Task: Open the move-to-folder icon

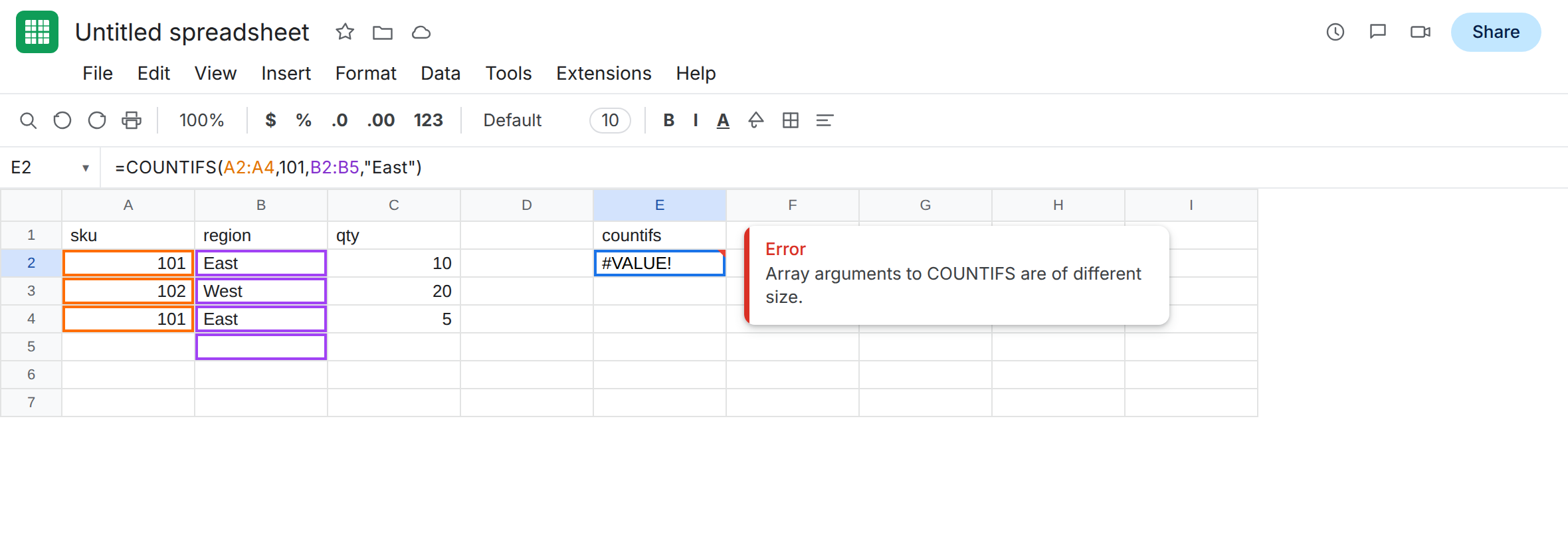Action: point(383,32)
